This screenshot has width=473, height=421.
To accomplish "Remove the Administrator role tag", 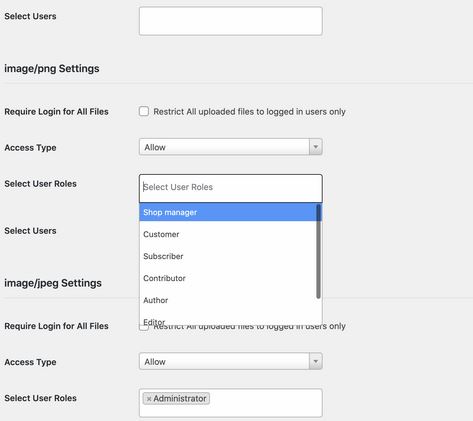I will point(149,399).
